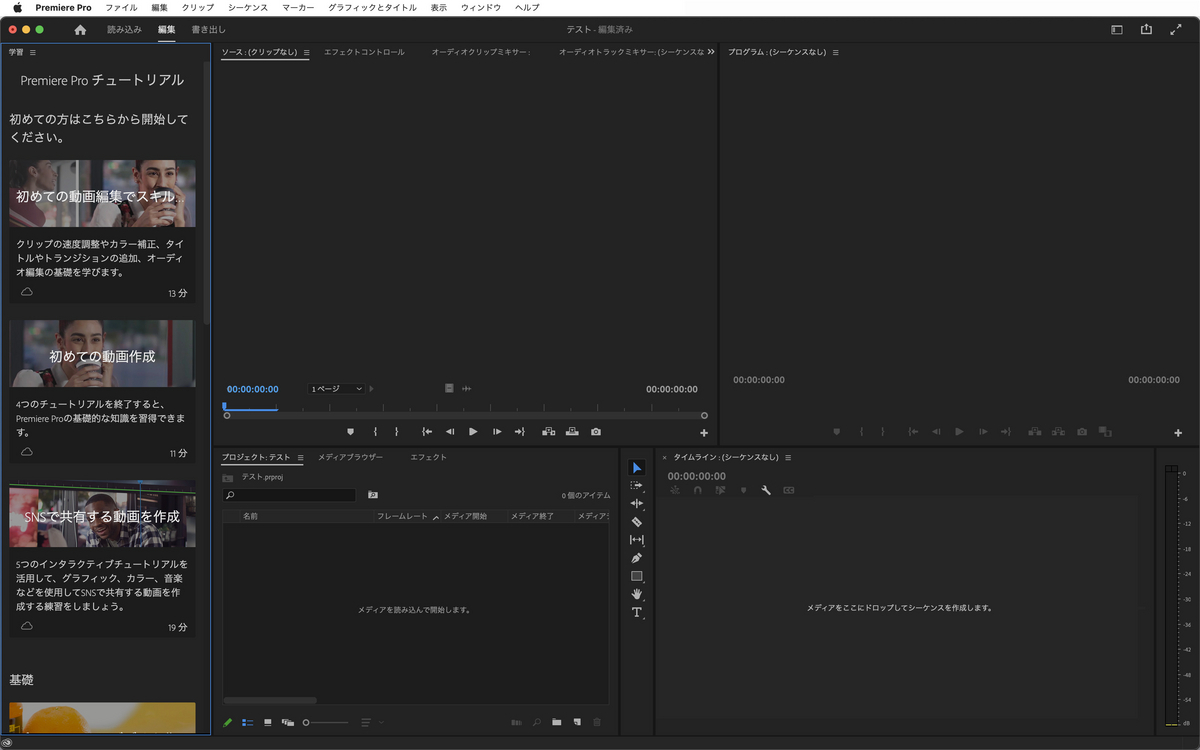Click the 学習 panel vertical scrollbar
The image size is (1200, 750).
pos(207,192)
